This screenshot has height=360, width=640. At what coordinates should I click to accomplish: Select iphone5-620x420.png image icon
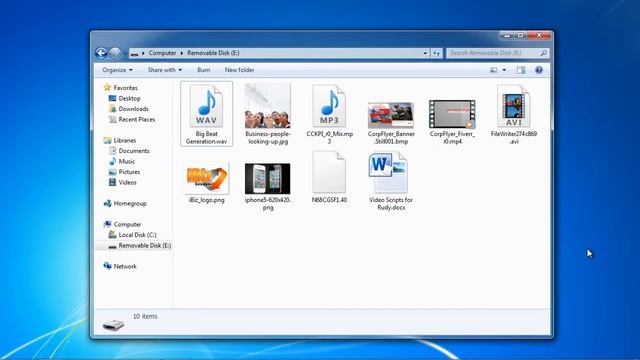(x=268, y=178)
